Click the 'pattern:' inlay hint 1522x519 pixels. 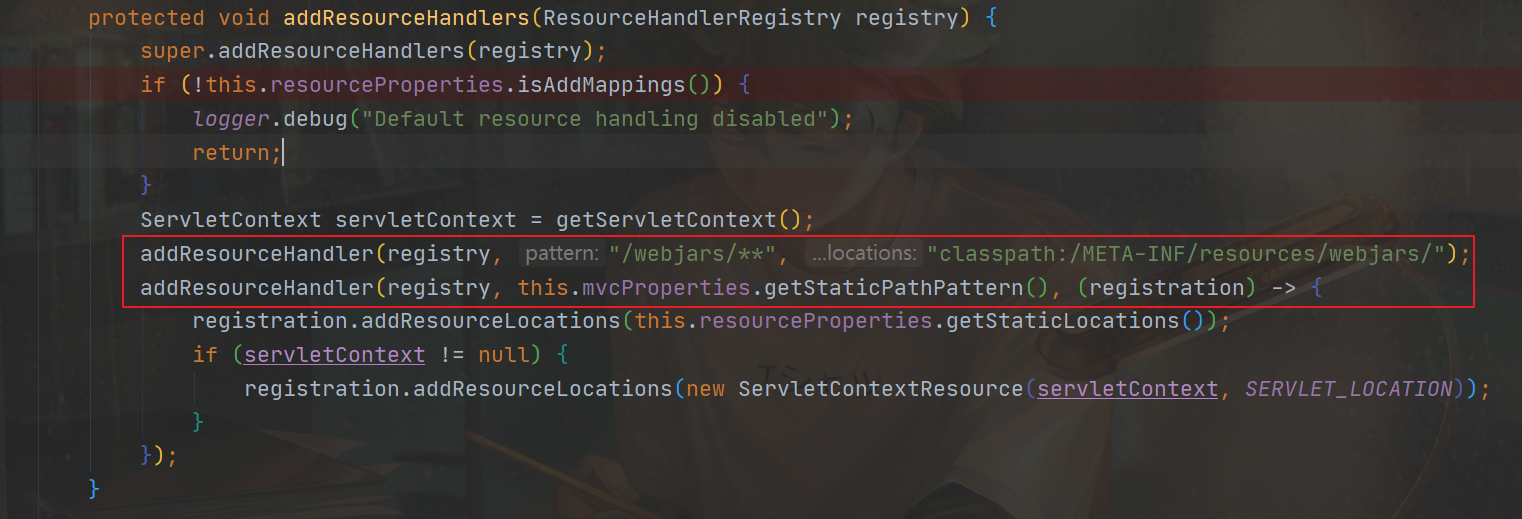563,254
